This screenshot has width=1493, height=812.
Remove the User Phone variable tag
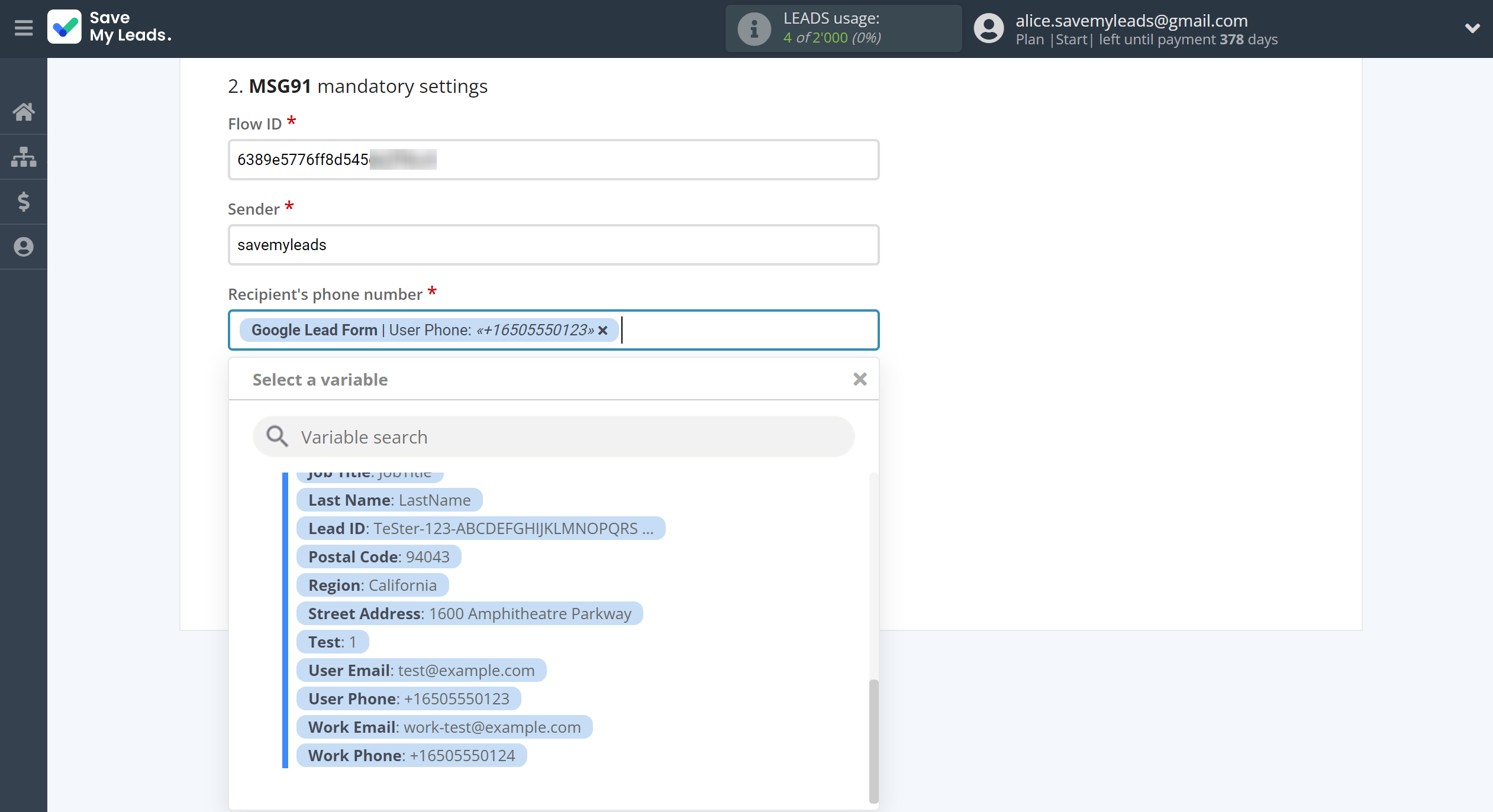(x=603, y=330)
